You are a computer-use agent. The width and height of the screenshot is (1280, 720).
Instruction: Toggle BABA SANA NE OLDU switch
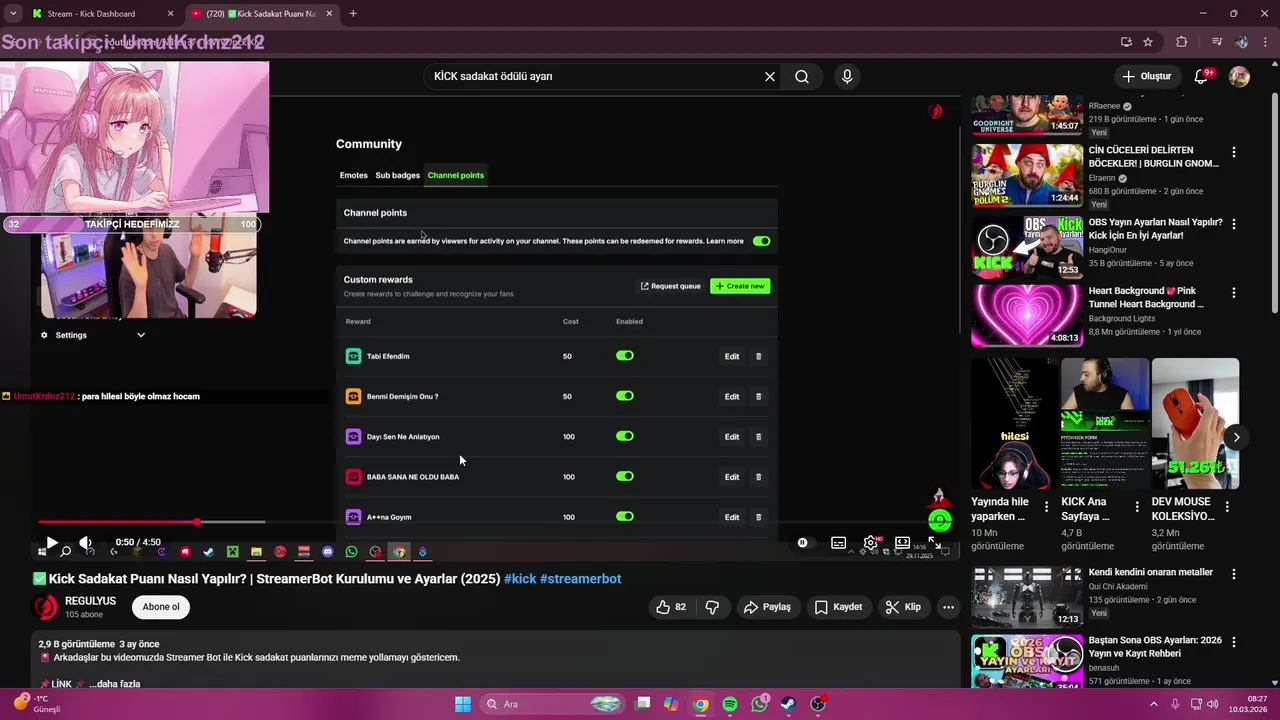pos(625,476)
